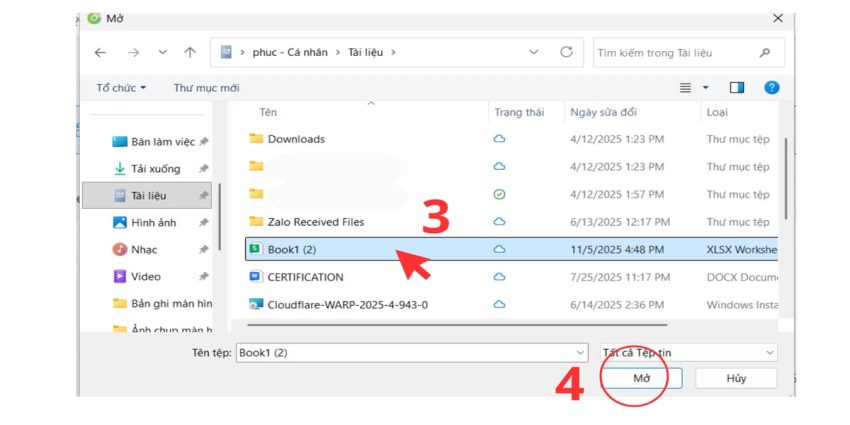Image resolution: width=850 pixels, height=425 pixels.
Task: Click the Nhạc music icon
Action: (119, 250)
